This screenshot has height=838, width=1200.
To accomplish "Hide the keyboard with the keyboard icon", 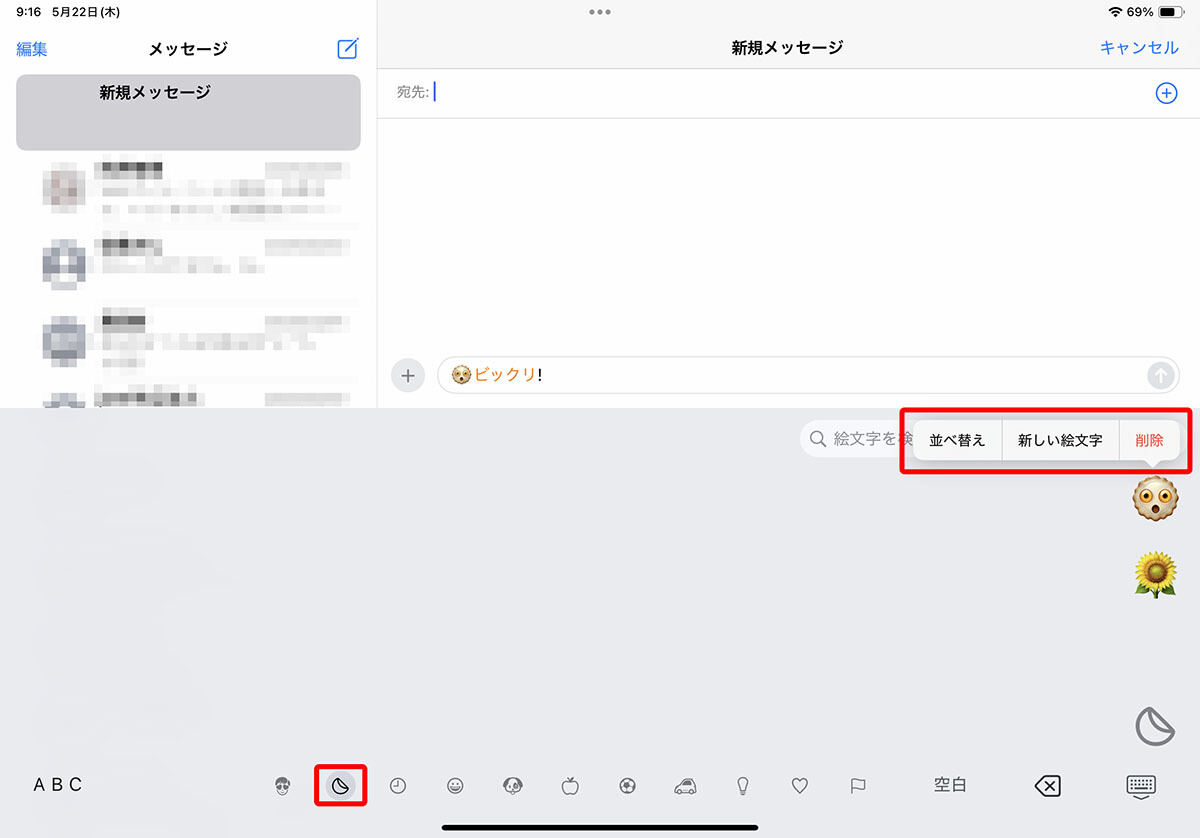I will click(1142, 787).
